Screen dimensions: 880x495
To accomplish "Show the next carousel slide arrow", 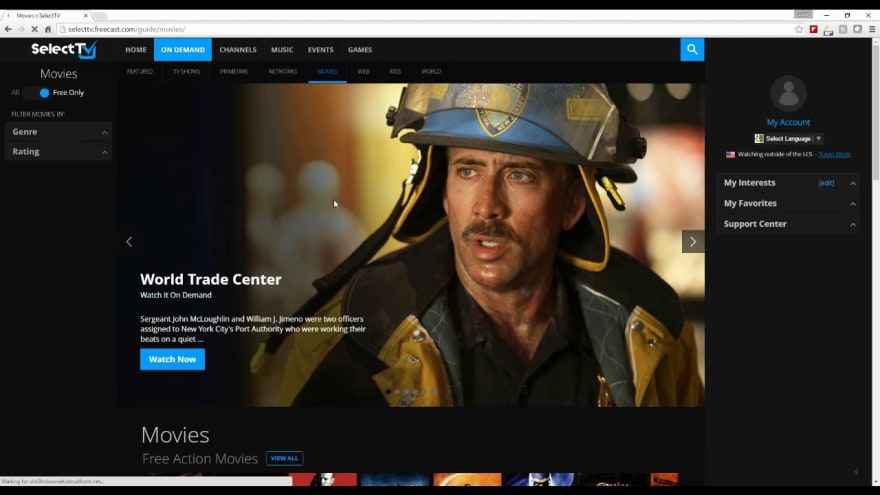I will point(693,241).
